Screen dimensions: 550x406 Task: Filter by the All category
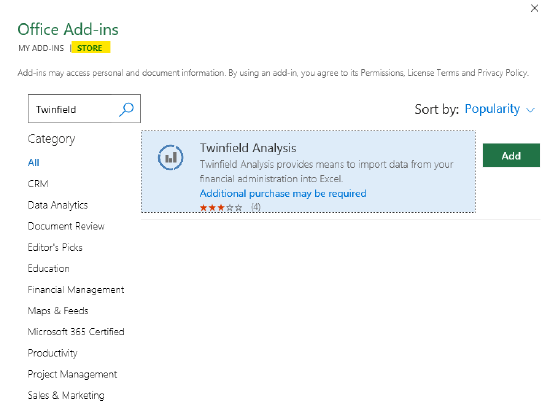click(x=34, y=162)
